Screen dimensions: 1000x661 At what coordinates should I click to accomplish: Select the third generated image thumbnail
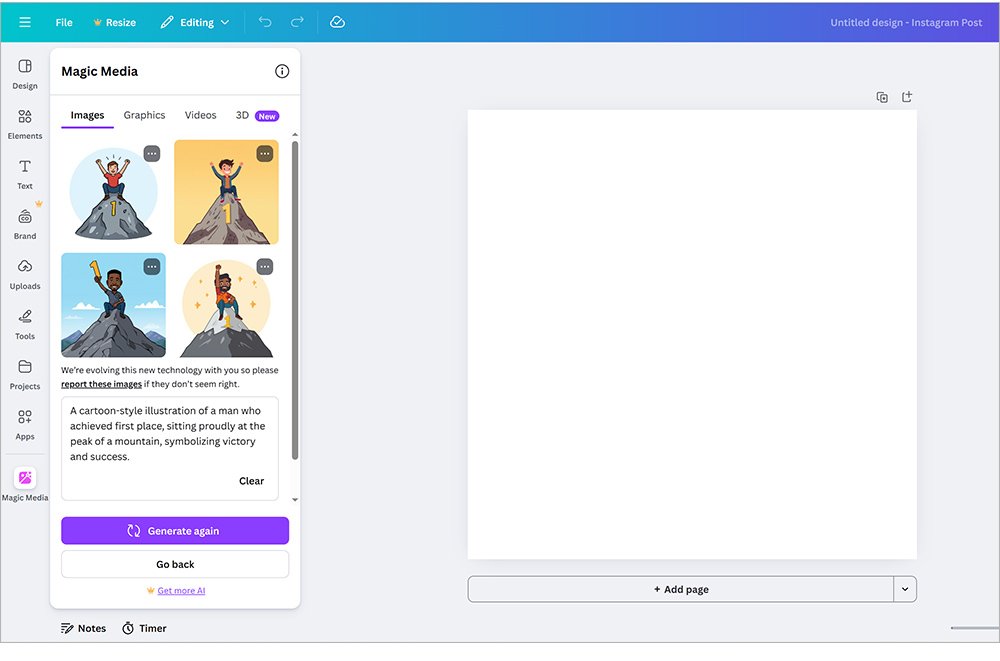(113, 305)
